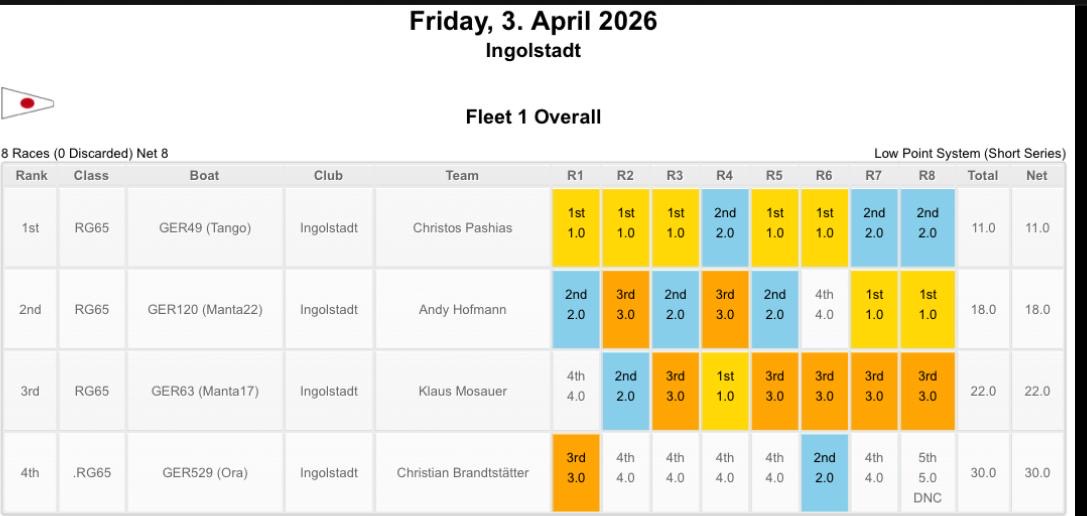The image size is (1087, 516).
Task: Click the Rank column header
Action: coord(31,175)
